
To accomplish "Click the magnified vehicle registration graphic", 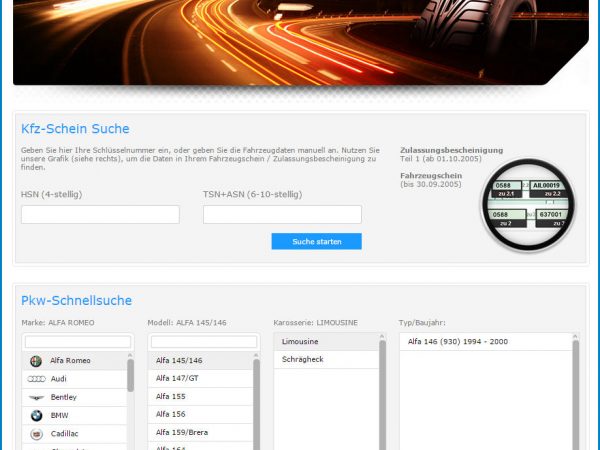I will click(528, 205).
